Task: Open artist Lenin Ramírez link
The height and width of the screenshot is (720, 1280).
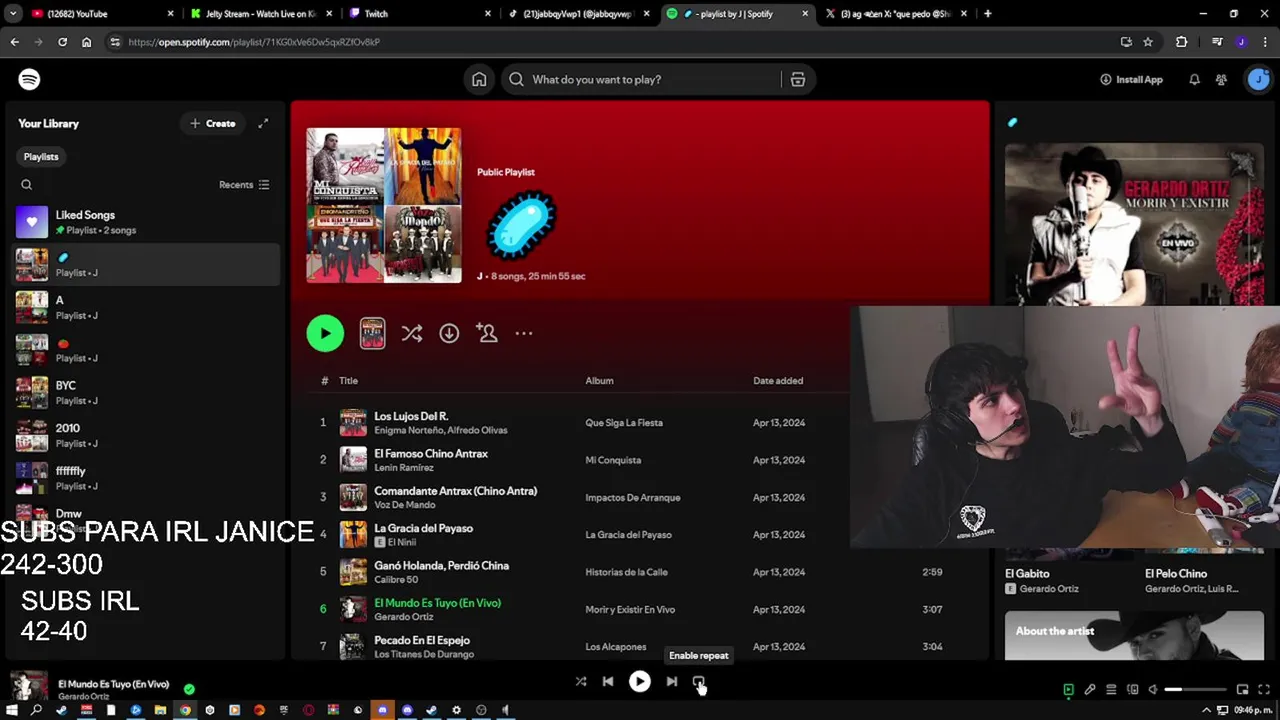Action: (404, 468)
